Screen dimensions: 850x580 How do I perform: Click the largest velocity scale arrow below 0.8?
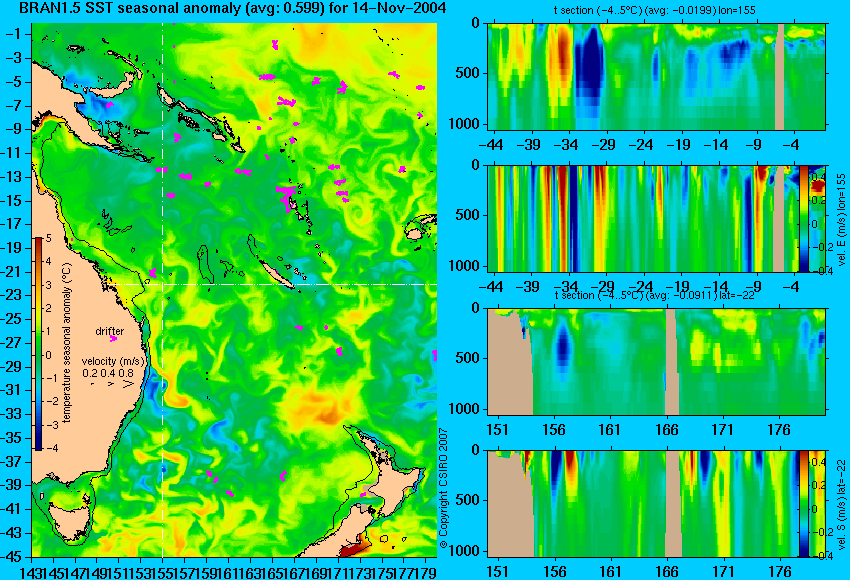pos(128,384)
